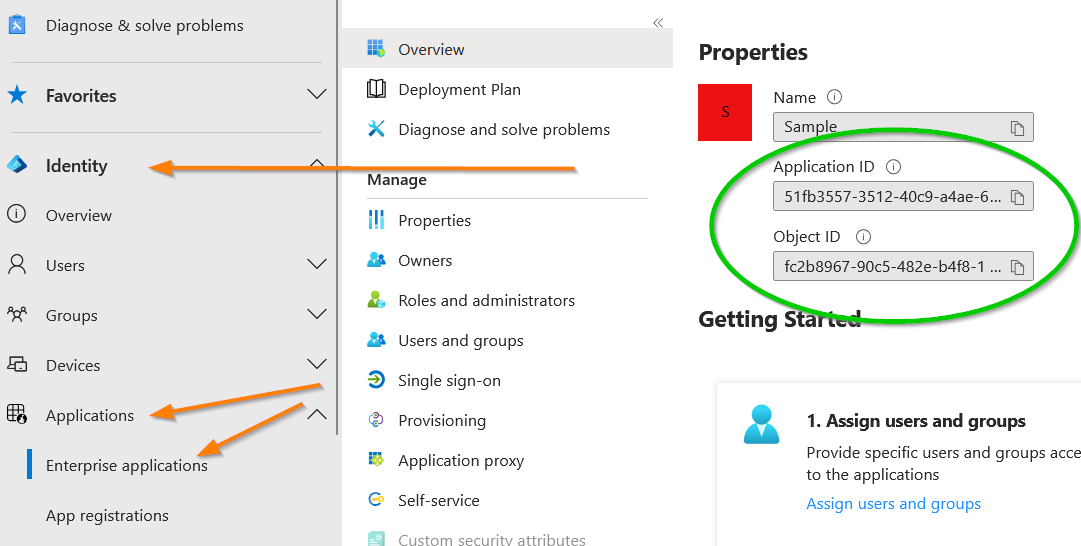This screenshot has height=546, width=1081.
Task: Expand the Favorites section chevron
Action: pos(316,94)
